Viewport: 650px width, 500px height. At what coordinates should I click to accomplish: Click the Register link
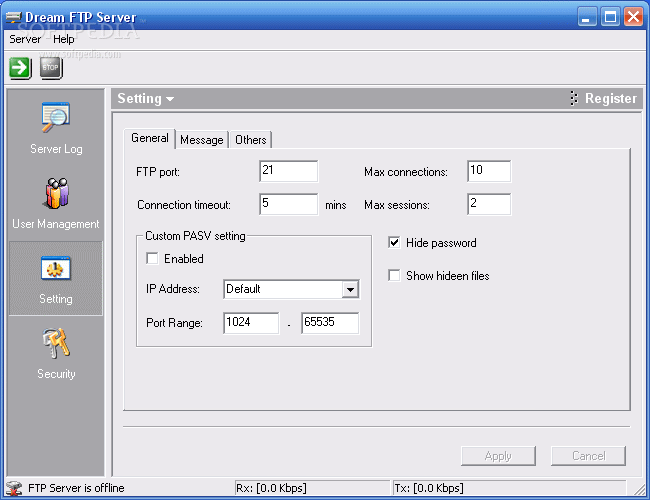pos(611,98)
